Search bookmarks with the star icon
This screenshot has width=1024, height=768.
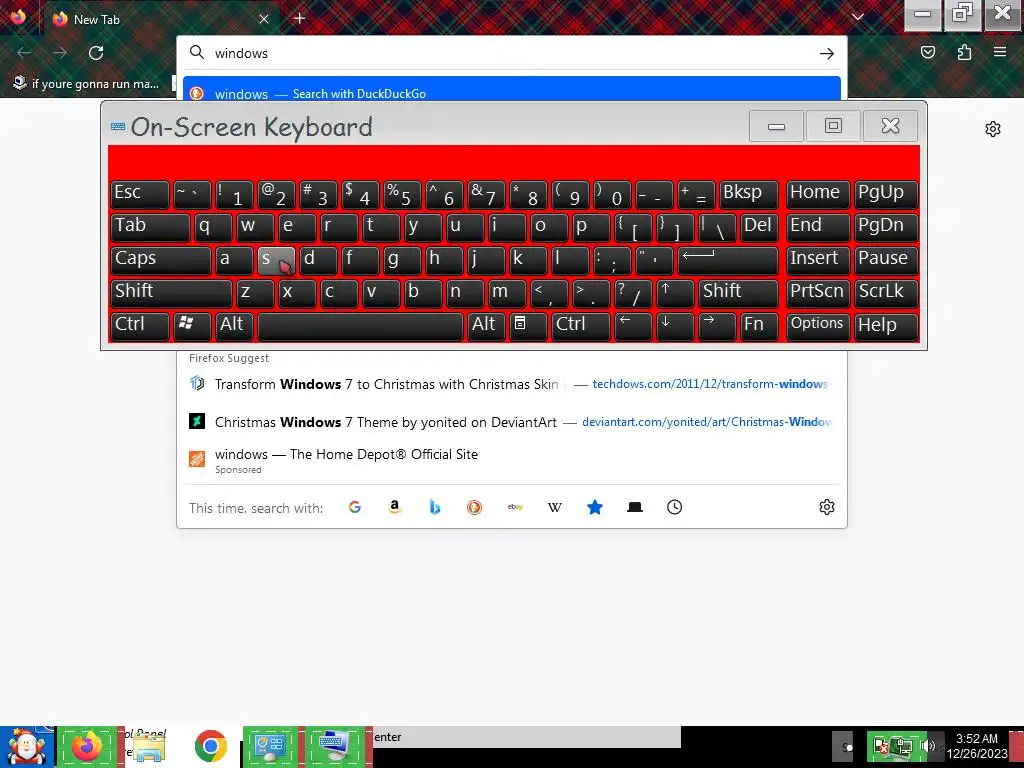(x=595, y=507)
